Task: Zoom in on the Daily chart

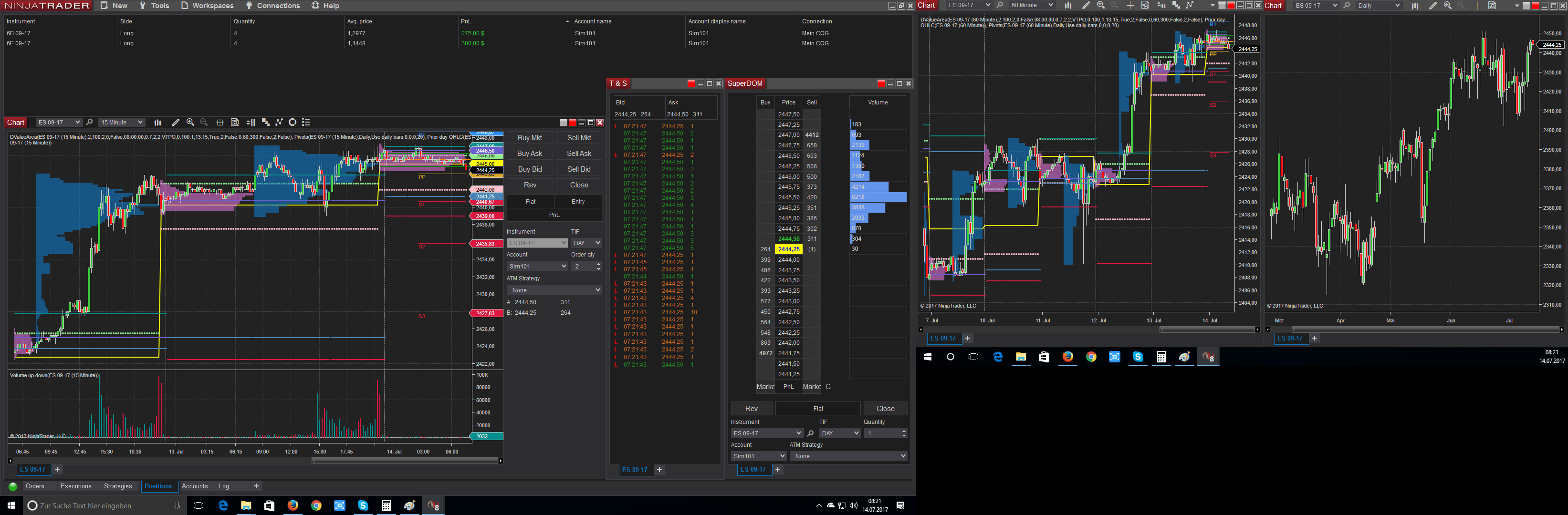Action: (x=1447, y=5)
